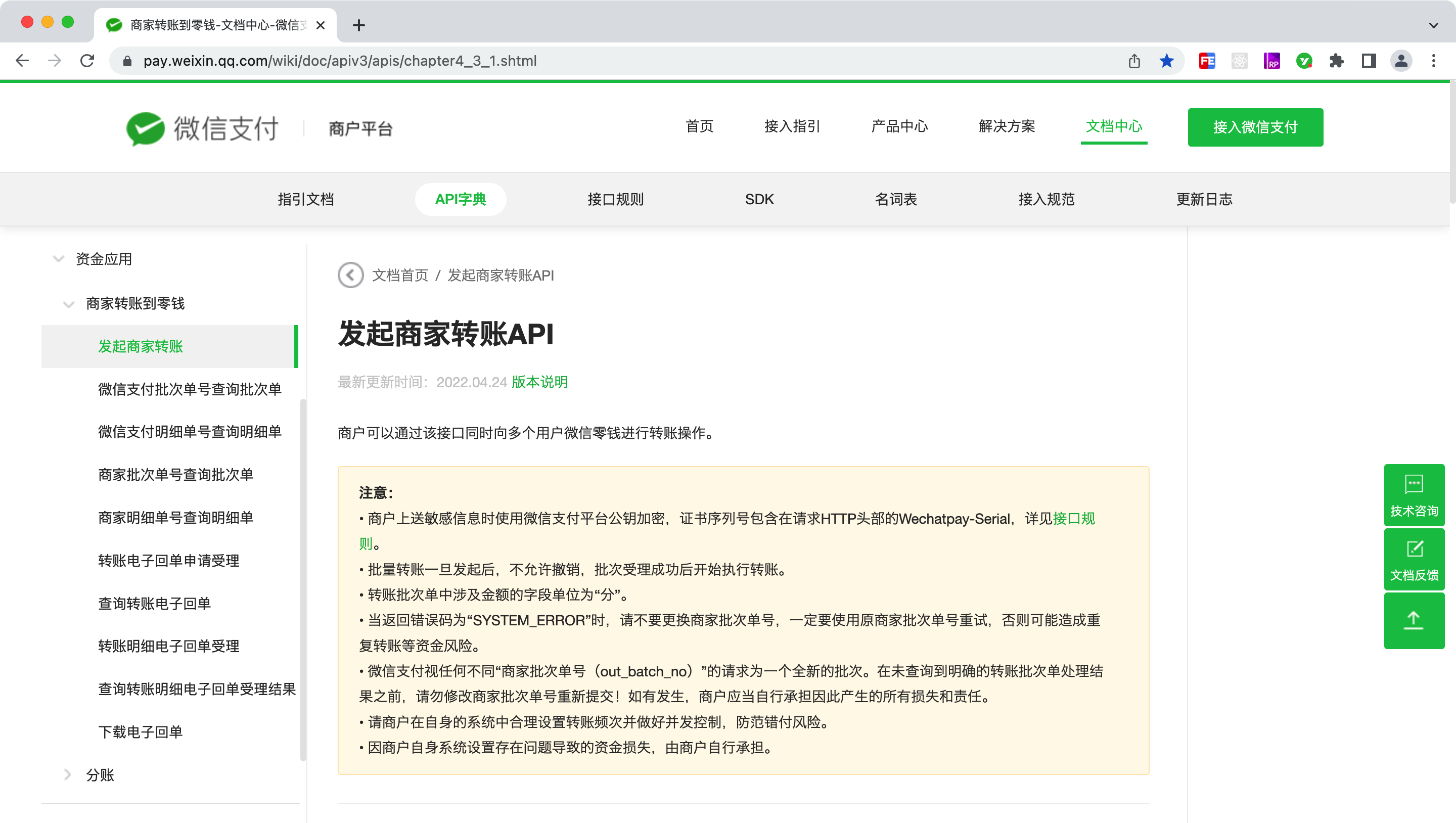The height and width of the screenshot is (823, 1456).
Task: Select 查询转账电子回单 in sidebar
Action: 154,603
